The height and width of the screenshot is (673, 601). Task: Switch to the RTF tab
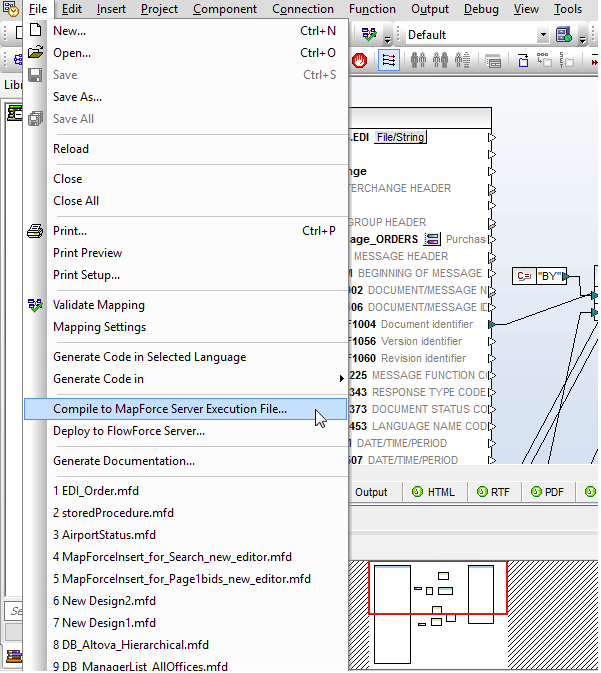tap(494, 492)
